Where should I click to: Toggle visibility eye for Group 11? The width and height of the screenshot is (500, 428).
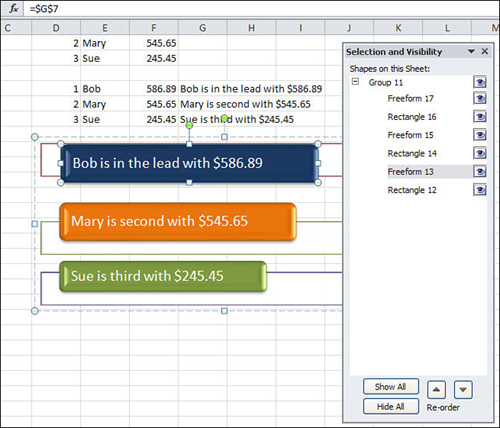(x=480, y=82)
